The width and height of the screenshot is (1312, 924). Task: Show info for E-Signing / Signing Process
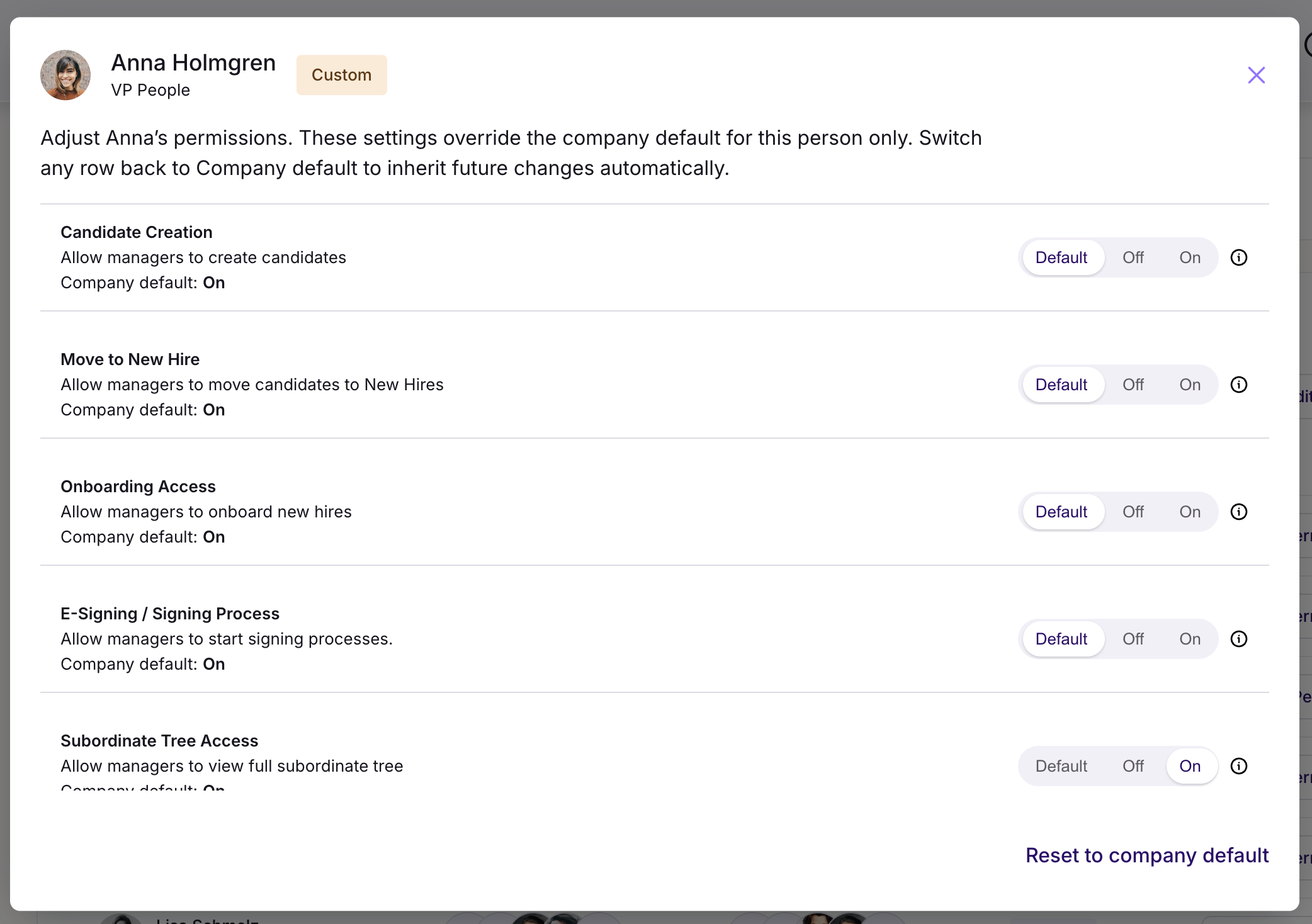click(1238, 639)
